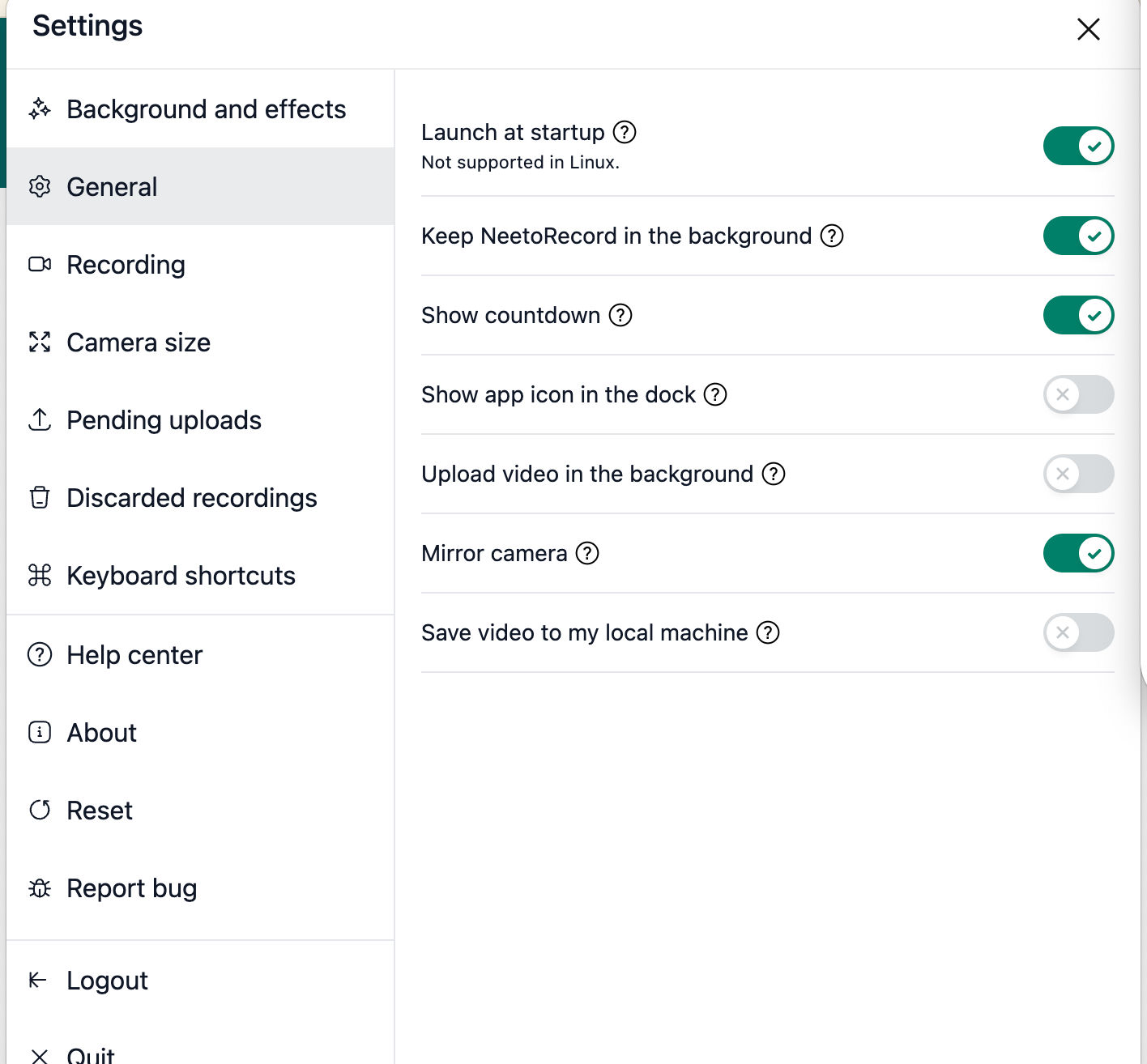Viewport: 1147px width, 1064px height.
Task: Click help icon next to Show app icon in dock
Action: click(715, 394)
